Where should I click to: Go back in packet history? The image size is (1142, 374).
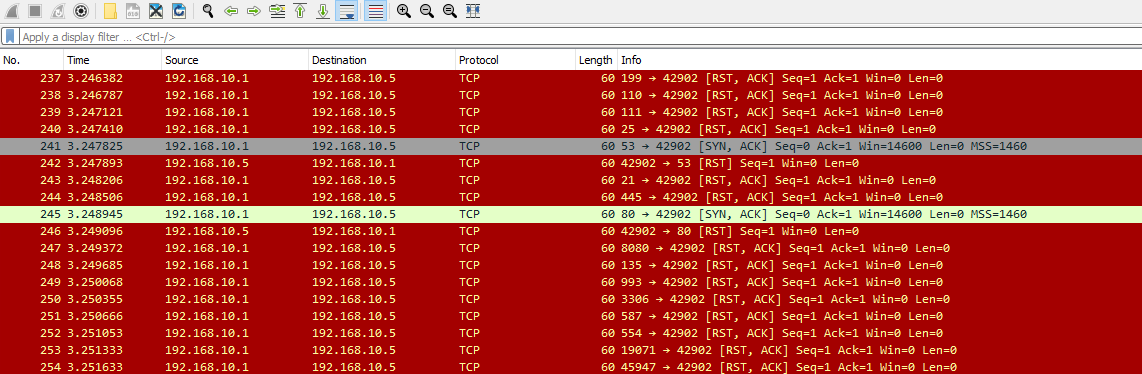[231, 11]
